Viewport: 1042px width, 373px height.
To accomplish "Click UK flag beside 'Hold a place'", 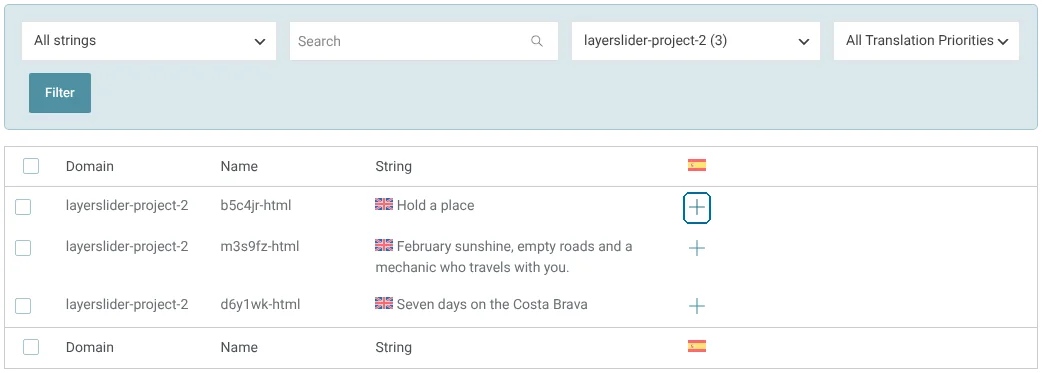I will pos(384,205).
